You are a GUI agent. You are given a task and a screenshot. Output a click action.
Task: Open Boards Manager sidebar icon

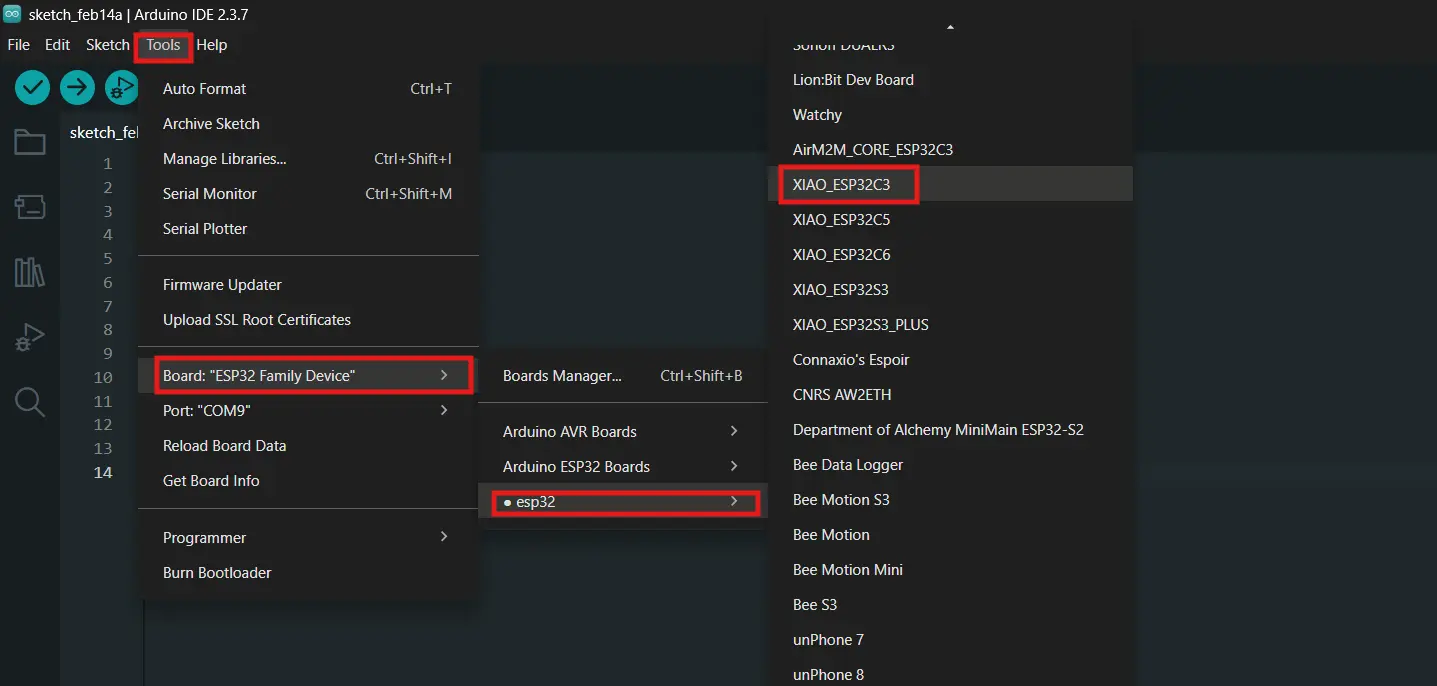coord(29,207)
